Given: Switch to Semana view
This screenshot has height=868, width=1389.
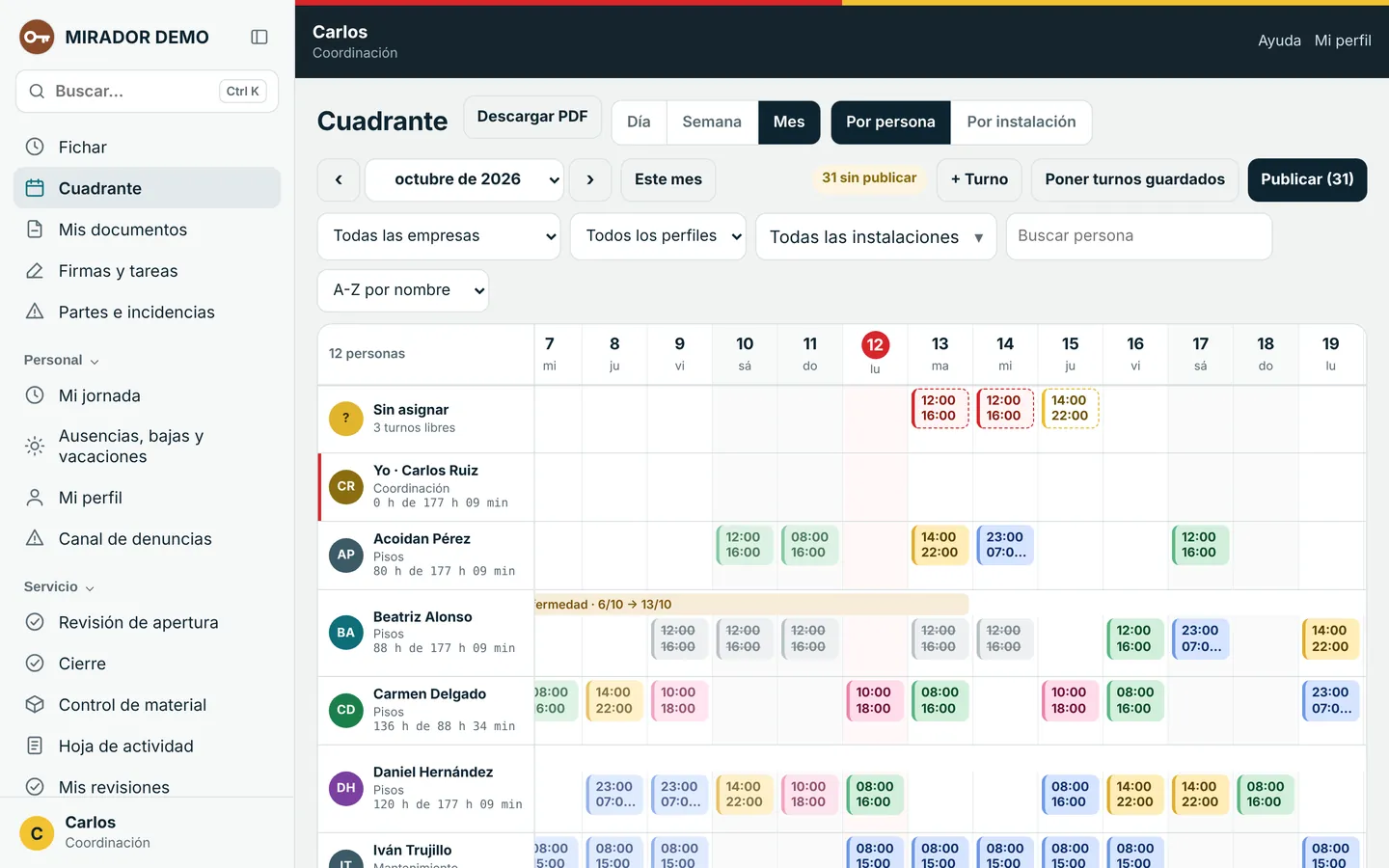Looking at the screenshot, I should pyautogui.click(x=712, y=122).
